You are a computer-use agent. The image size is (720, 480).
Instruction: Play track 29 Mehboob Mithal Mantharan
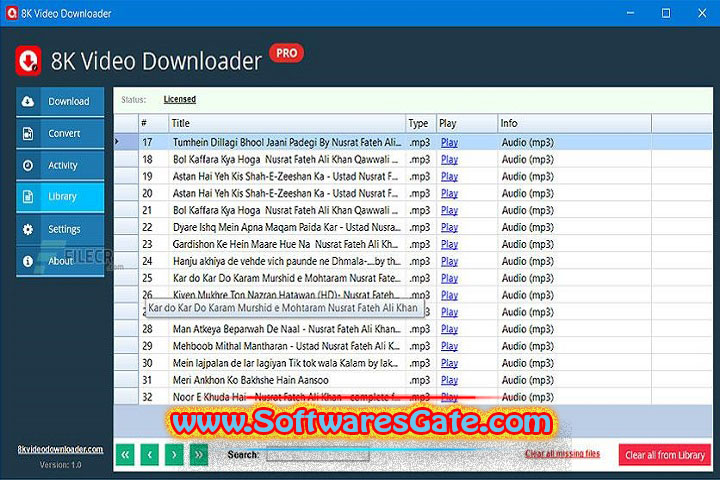[449, 346]
